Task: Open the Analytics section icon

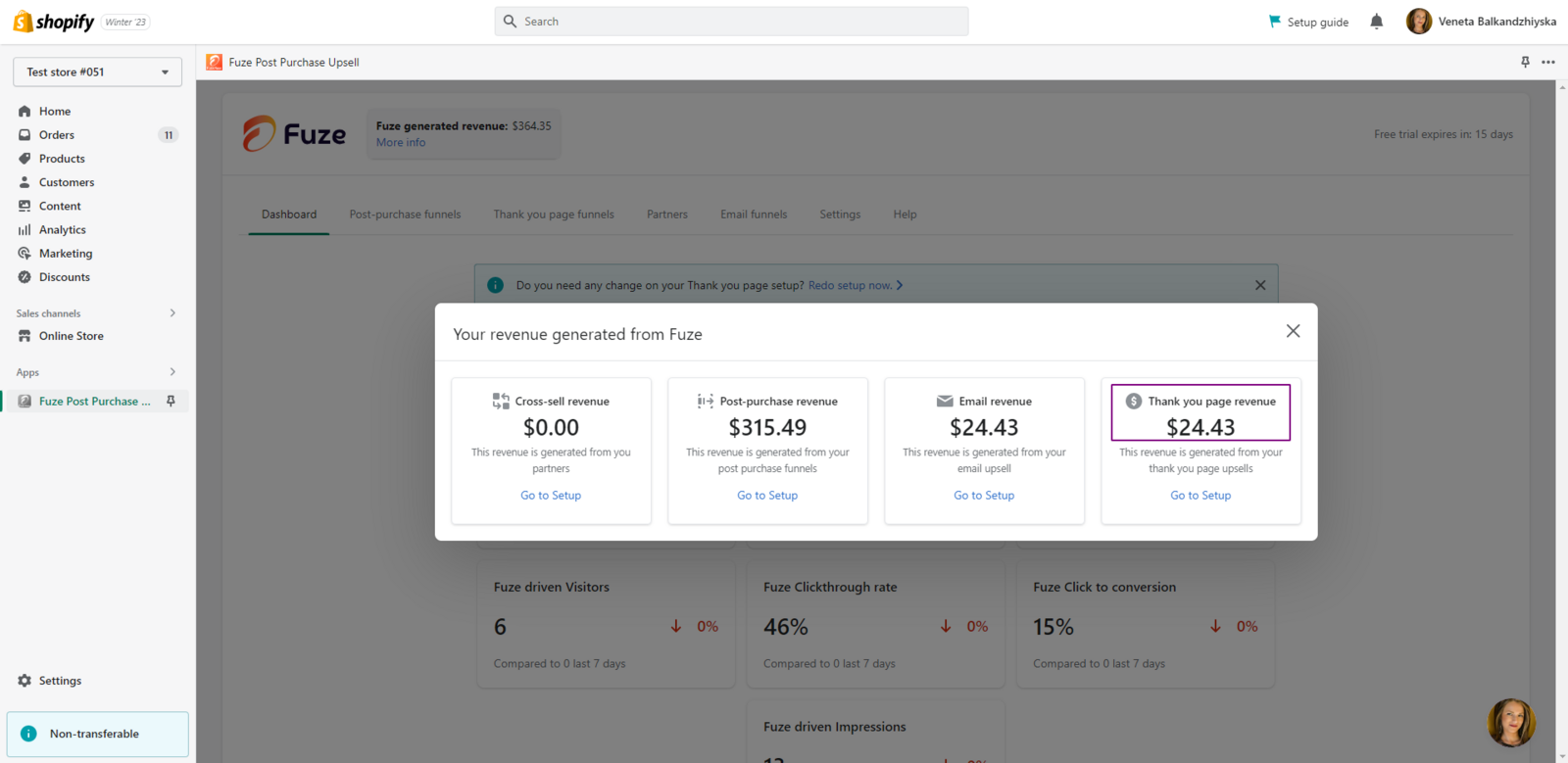Action: 24,230
